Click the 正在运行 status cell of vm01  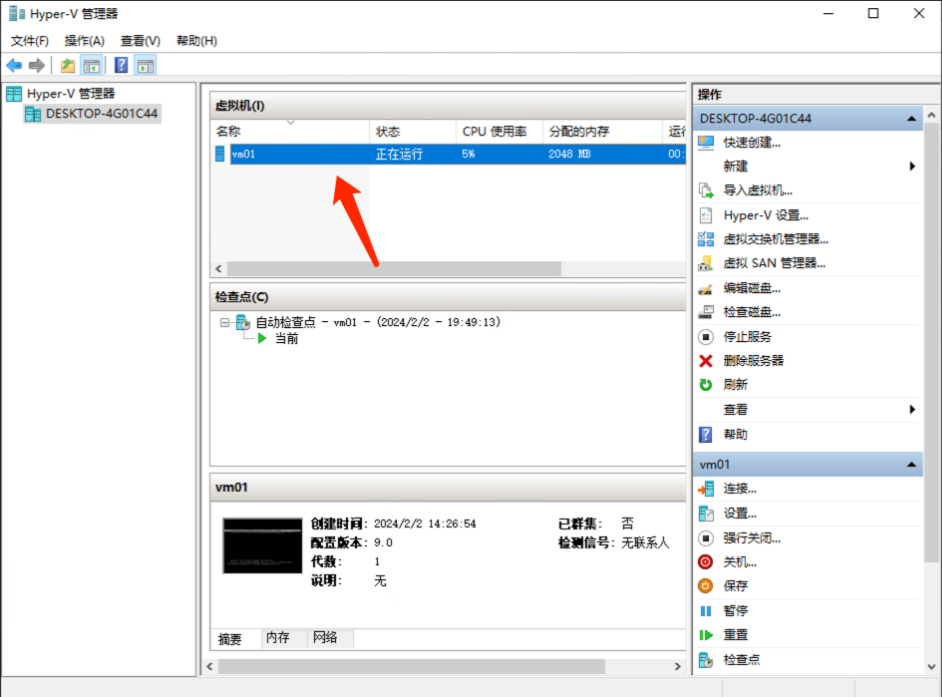coord(400,154)
